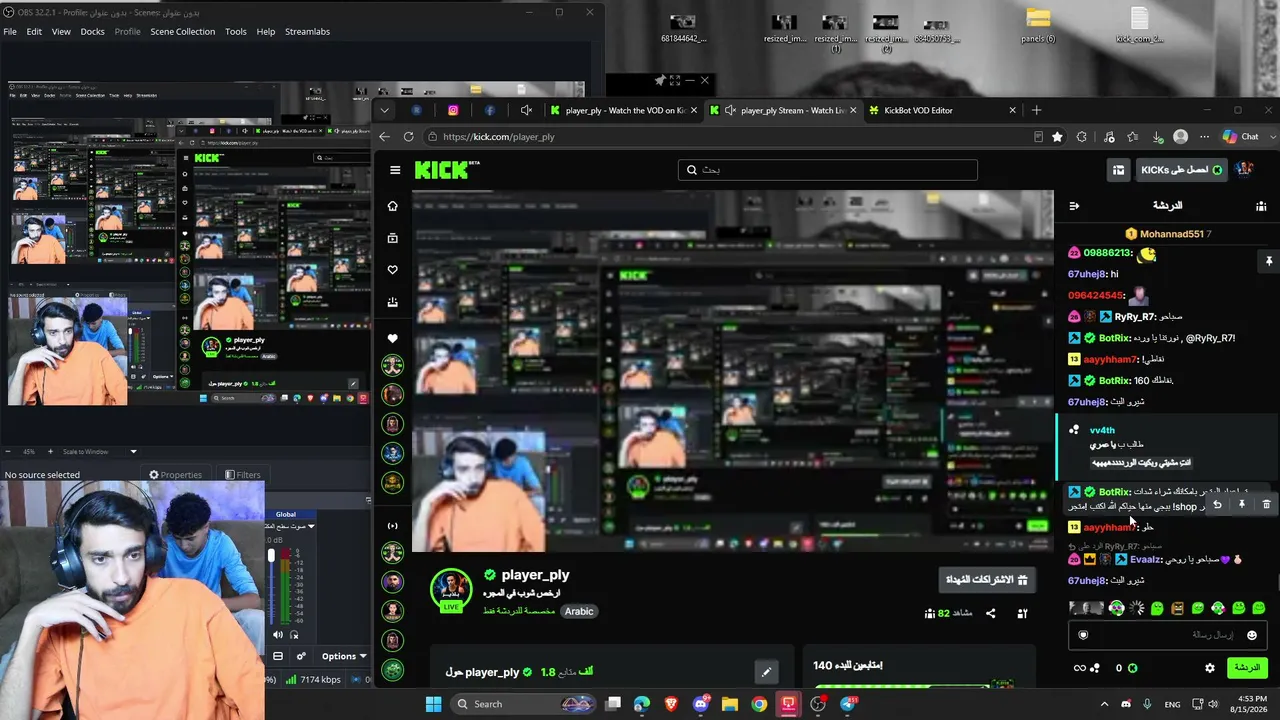Open the Facebook pinned tab
Image resolution: width=1280 pixels, height=720 pixels.
click(x=490, y=110)
